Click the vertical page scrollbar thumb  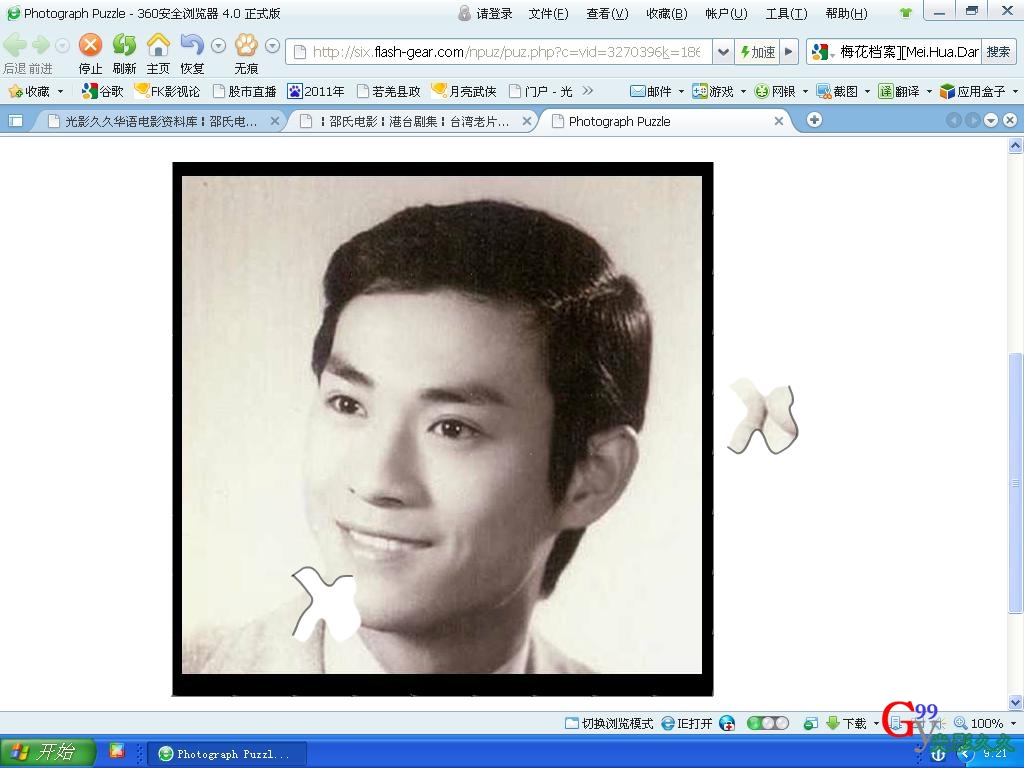[1016, 480]
